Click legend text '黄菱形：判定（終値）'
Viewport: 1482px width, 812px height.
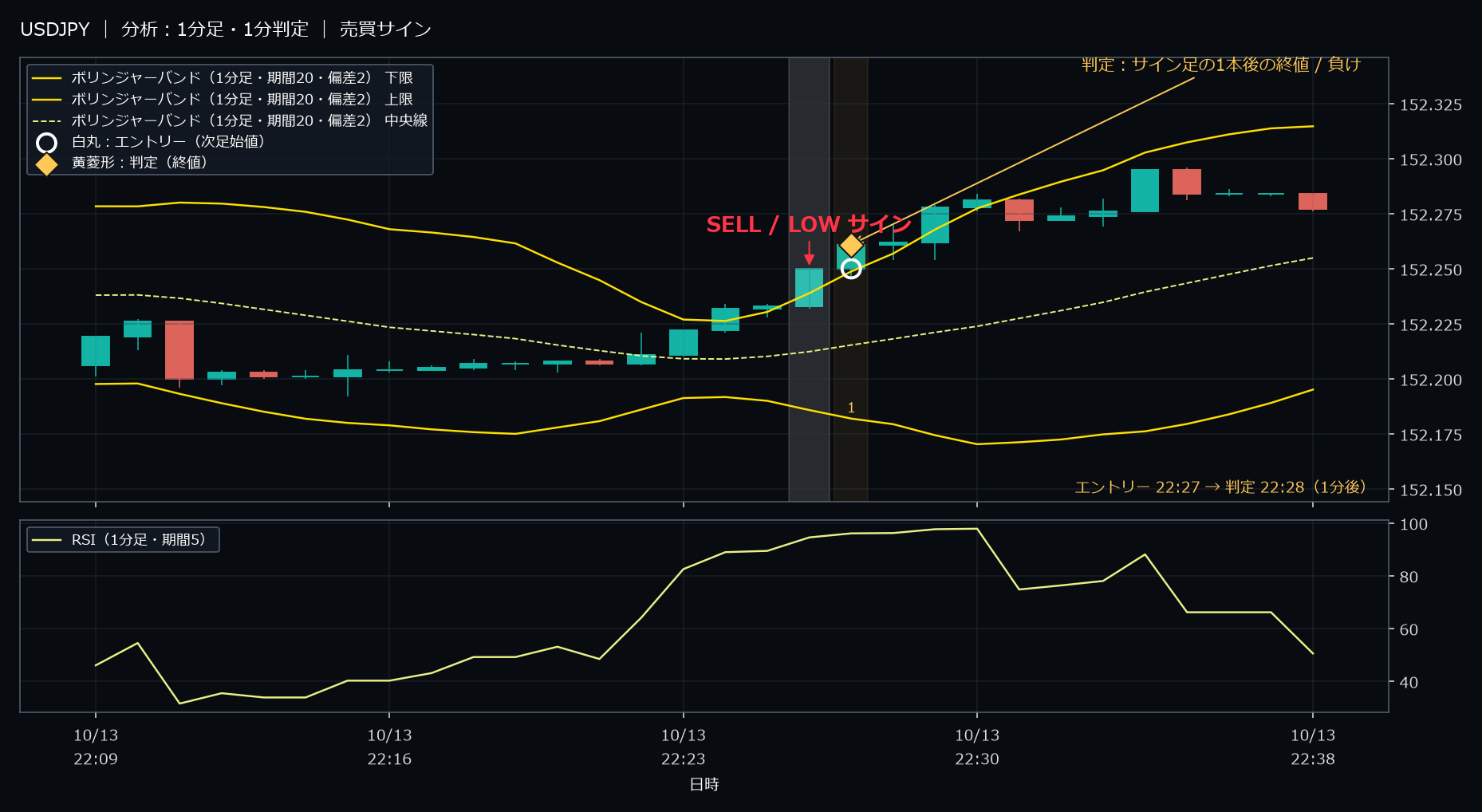(140, 162)
